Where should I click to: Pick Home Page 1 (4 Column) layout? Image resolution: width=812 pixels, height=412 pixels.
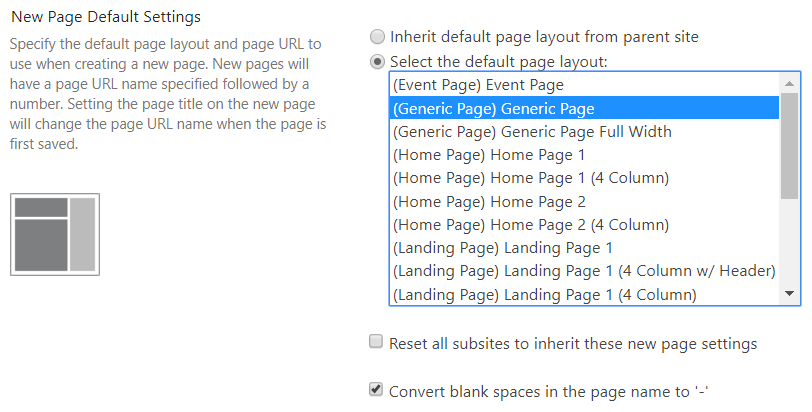tap(584, 178)
